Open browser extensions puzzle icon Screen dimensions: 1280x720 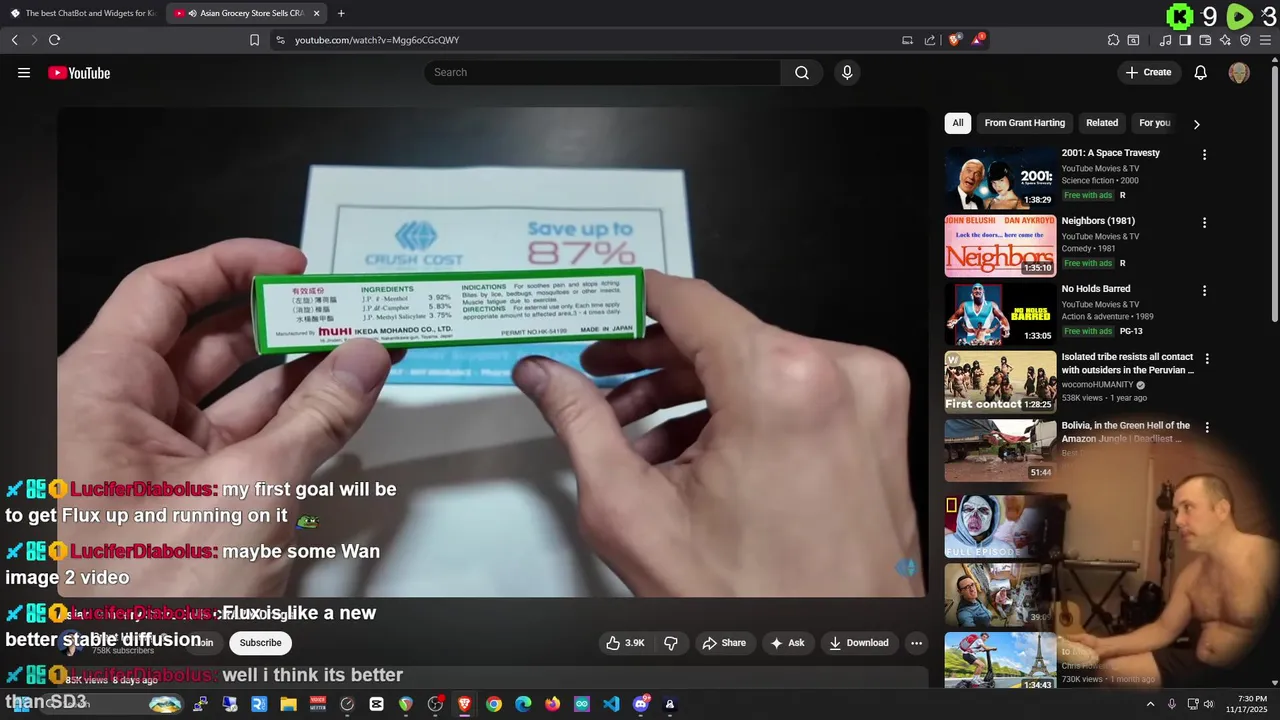[x=1113, y=40]
